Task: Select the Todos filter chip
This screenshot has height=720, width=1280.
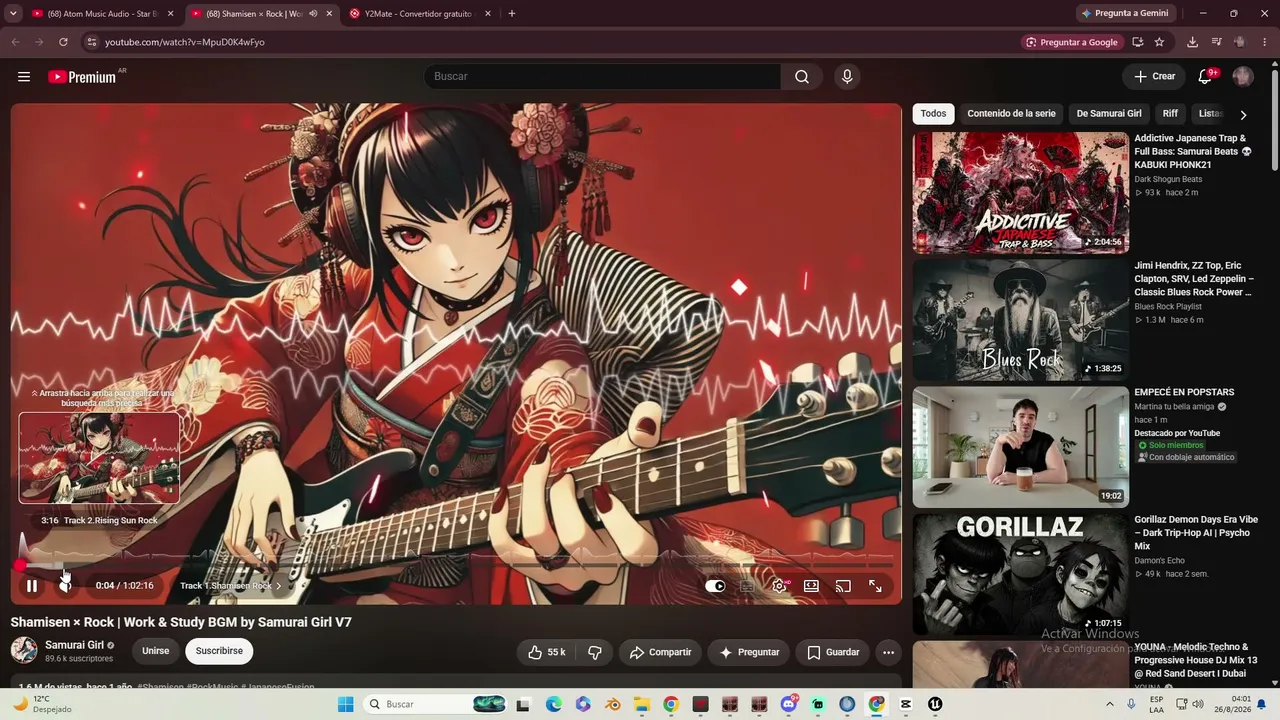Action: pos(933,114)
